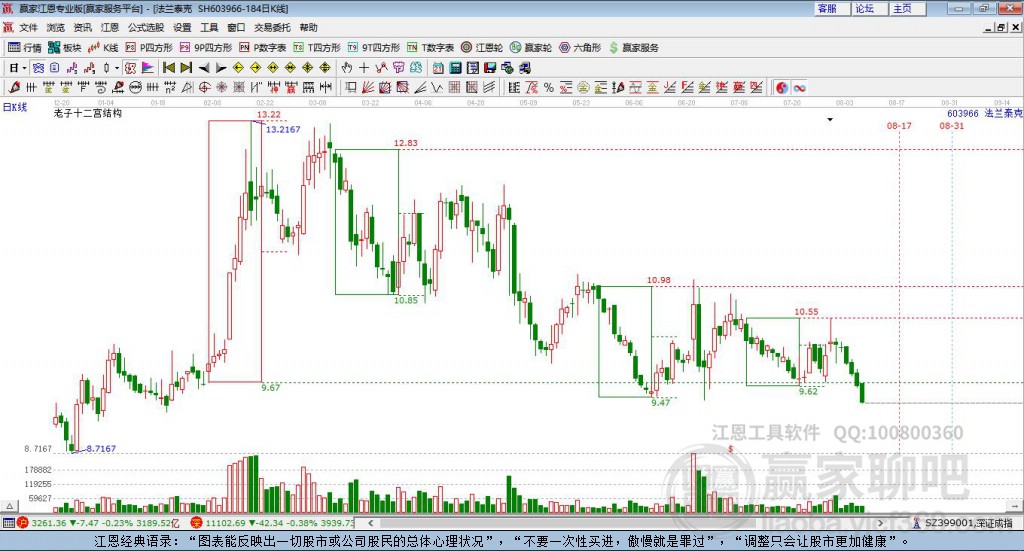This screenshot has height=551, width=1024.
Task: Open the 赢家轮 wheel tool
Action: pos(531,48)
